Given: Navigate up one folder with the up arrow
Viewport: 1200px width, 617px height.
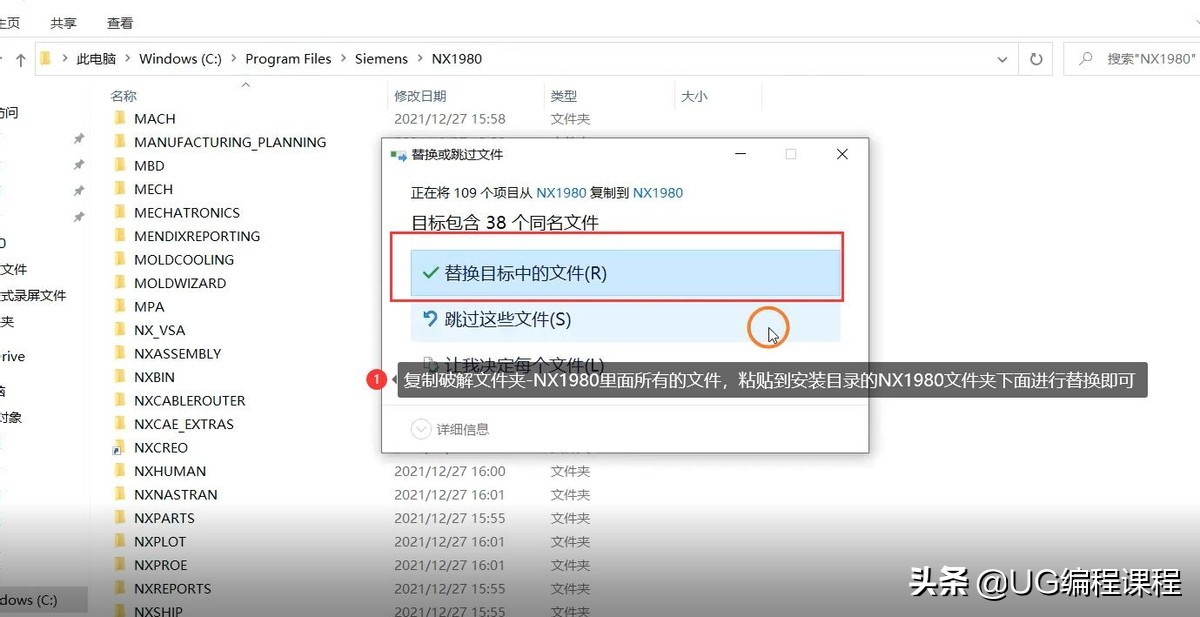Looking at the screenshot, I should pos(20,58).
